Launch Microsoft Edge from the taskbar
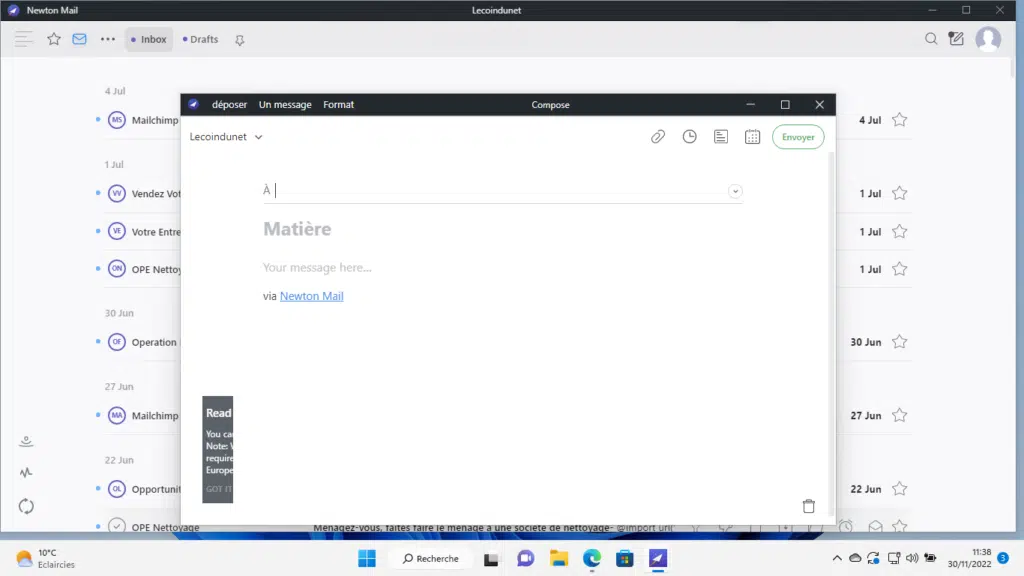Viewport: 1024px width, 576px height. (x=592, y=558)
